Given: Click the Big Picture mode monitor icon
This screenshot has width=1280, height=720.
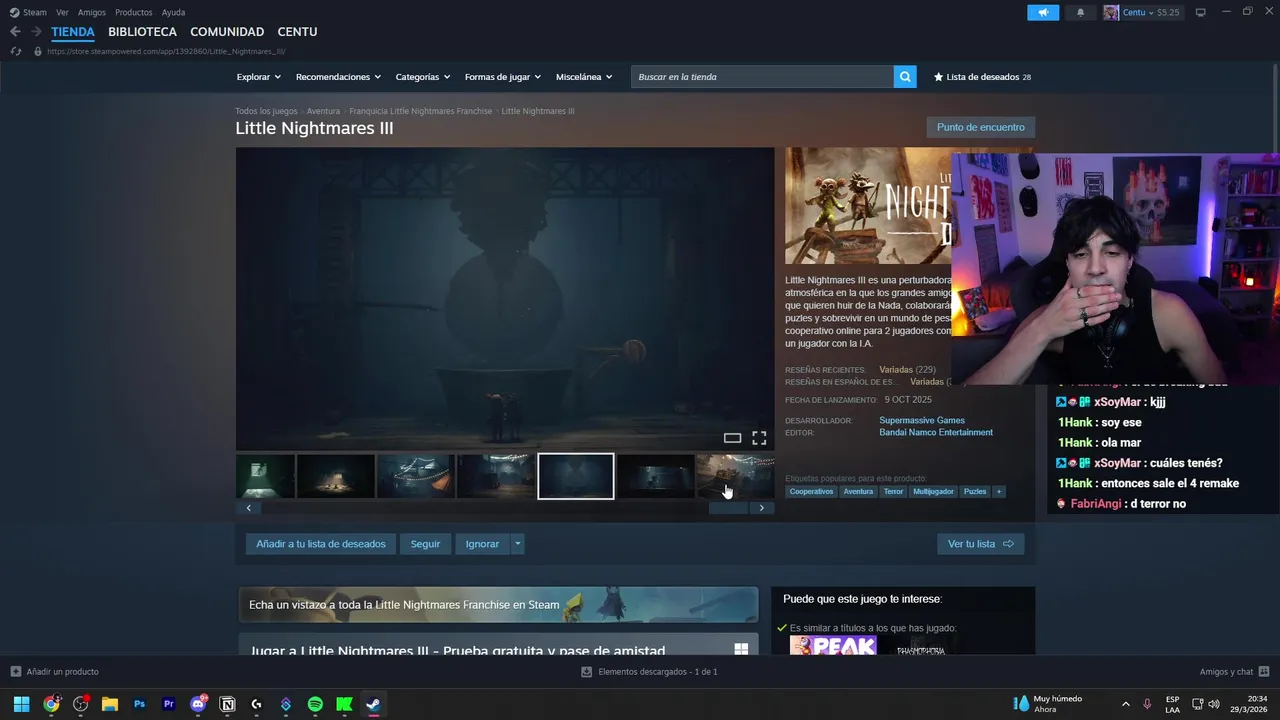Looking at the screenshot, I should click(x=1201, y=12).
